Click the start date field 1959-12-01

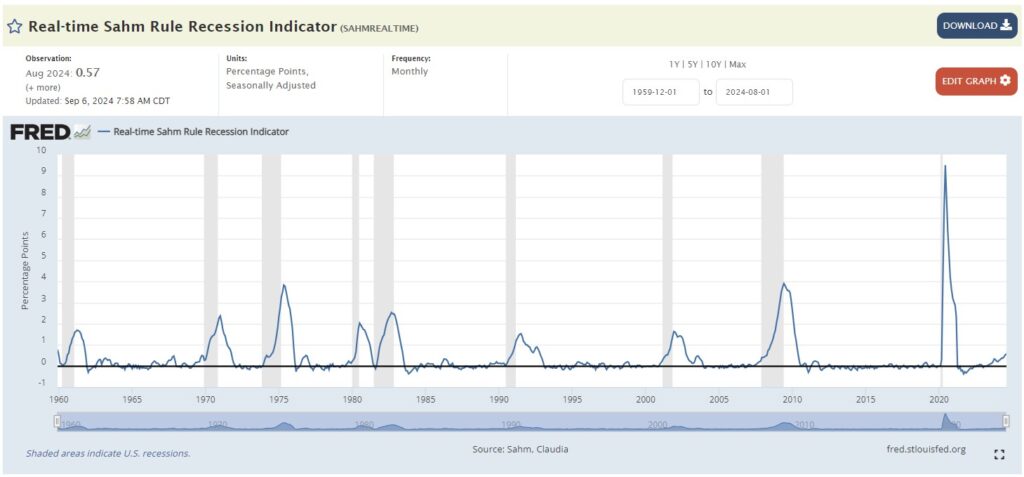click(660, 92)
